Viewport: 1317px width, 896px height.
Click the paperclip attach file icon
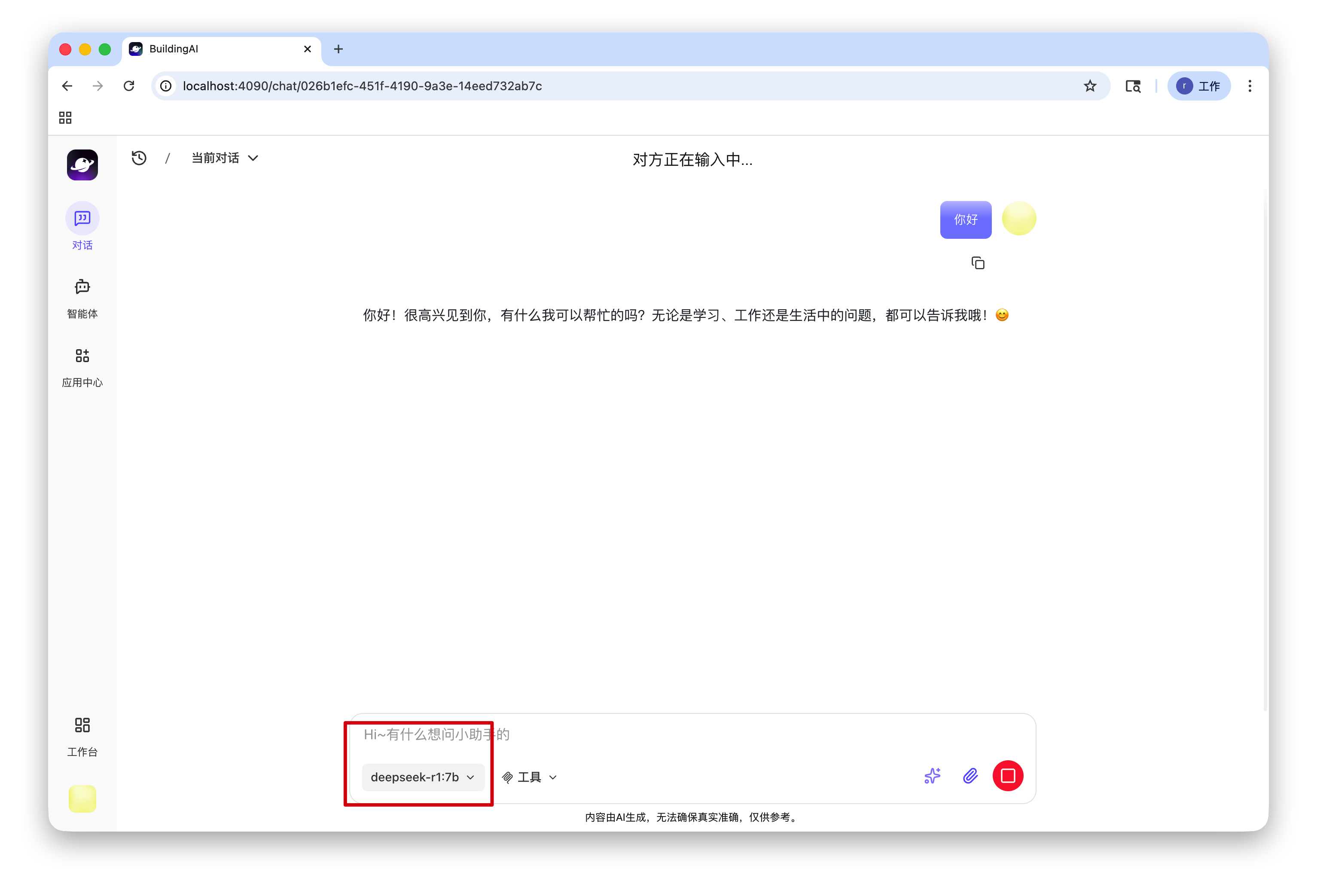click(x=970, y=776)
